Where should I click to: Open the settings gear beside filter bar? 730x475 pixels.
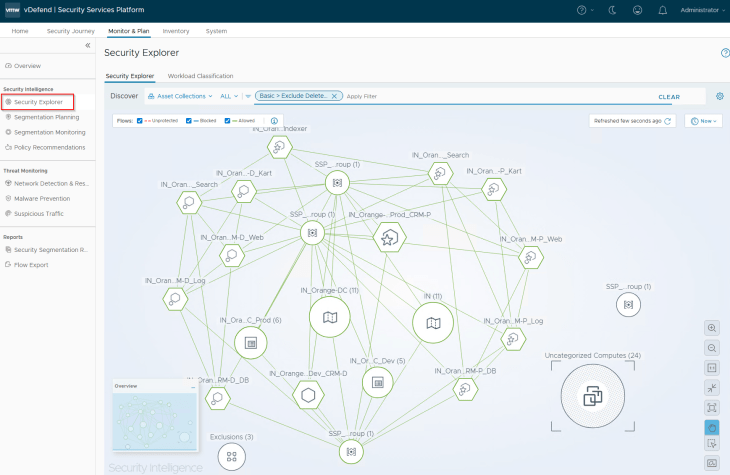pos(719,96)
